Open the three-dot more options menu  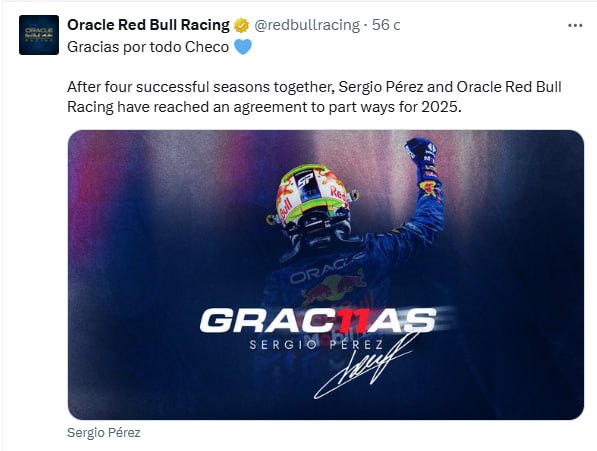pyautogui.click(x=575, y=25)
